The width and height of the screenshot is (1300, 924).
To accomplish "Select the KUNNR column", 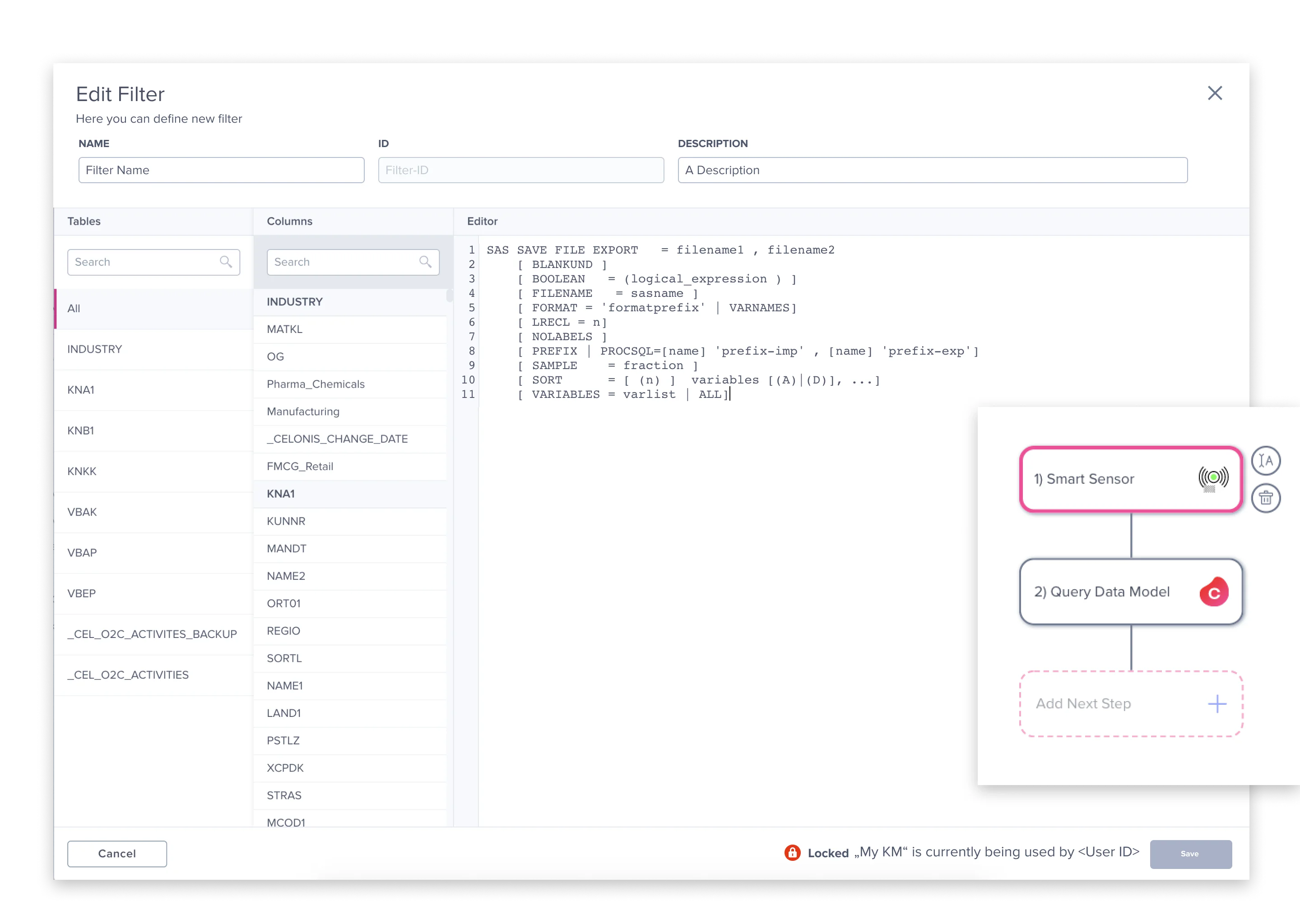I will click(x=286, y=521).
